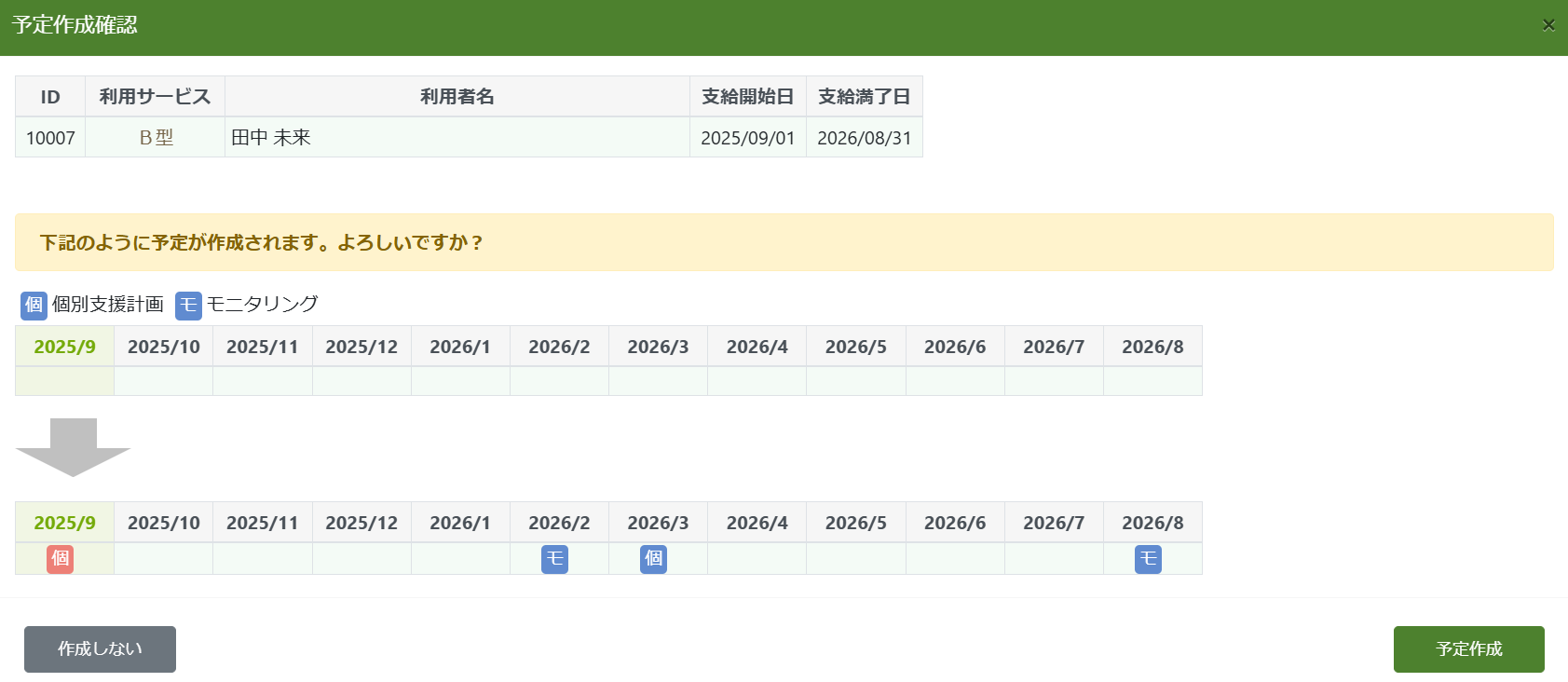Click the empty 2025/12 cell in upper timeline
The height and width of the screenshot is (682, 1568).
pyautogui.click(x=361, y=381)
